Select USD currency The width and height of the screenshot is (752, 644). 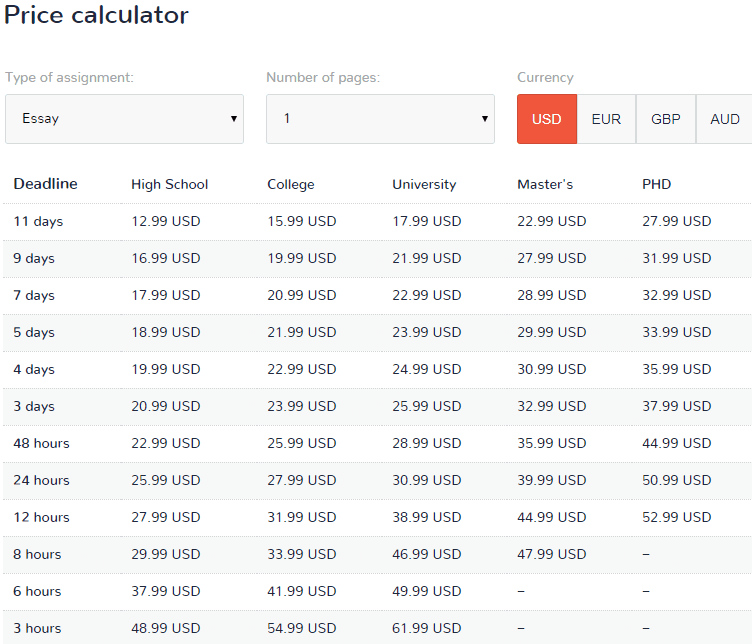[547, 119]
